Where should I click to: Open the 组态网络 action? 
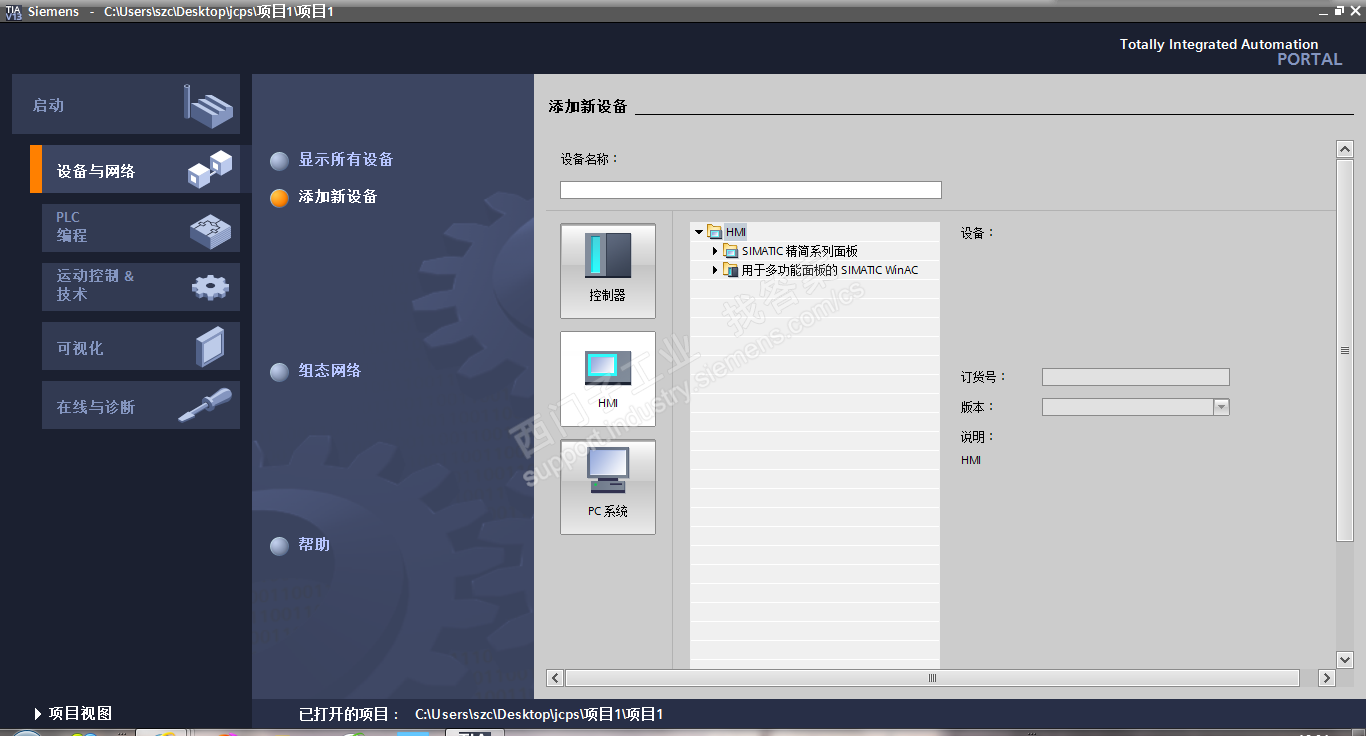click(316, 371)
